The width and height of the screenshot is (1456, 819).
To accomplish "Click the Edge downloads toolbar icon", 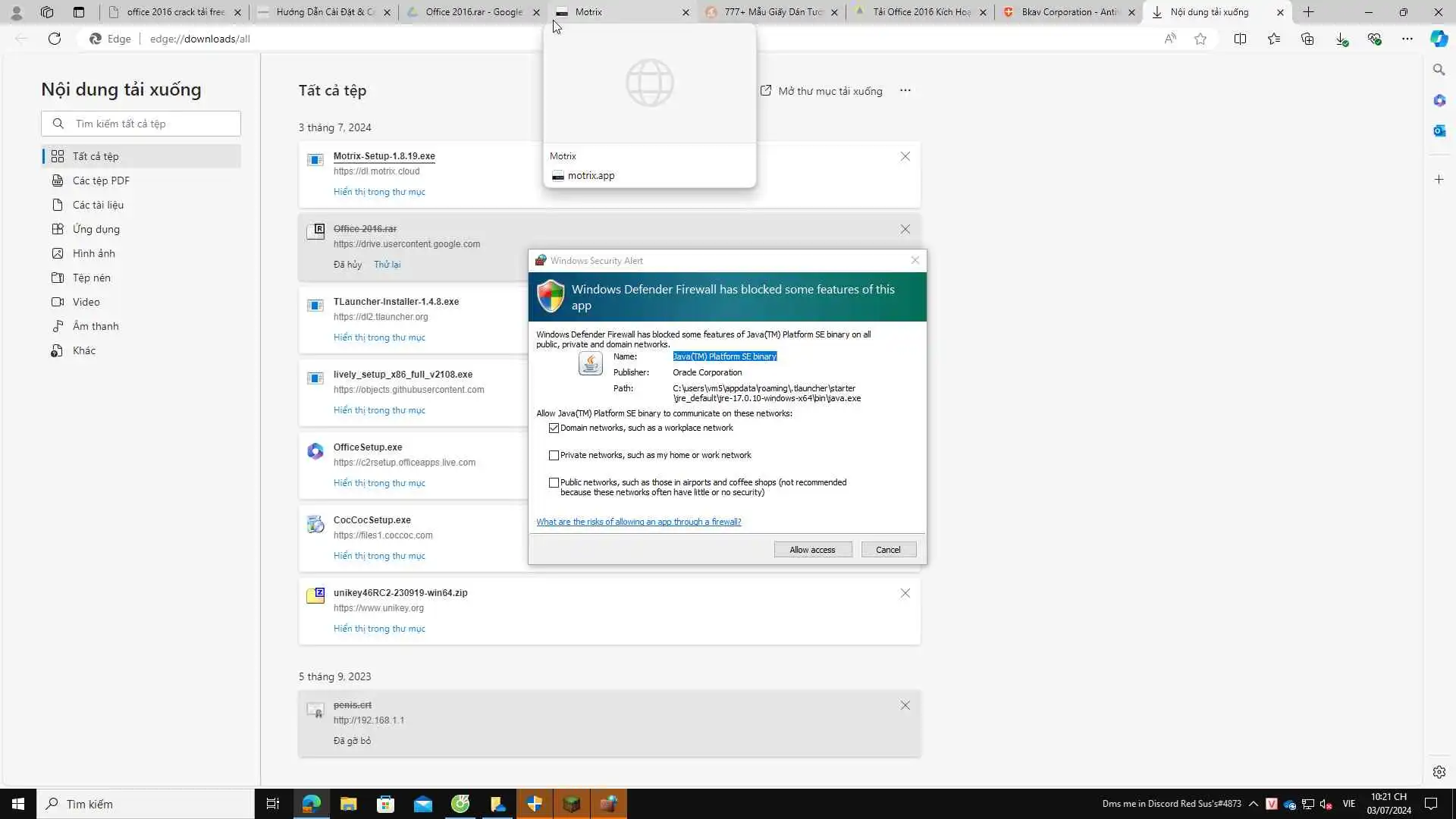I will tap(1341, 39).
